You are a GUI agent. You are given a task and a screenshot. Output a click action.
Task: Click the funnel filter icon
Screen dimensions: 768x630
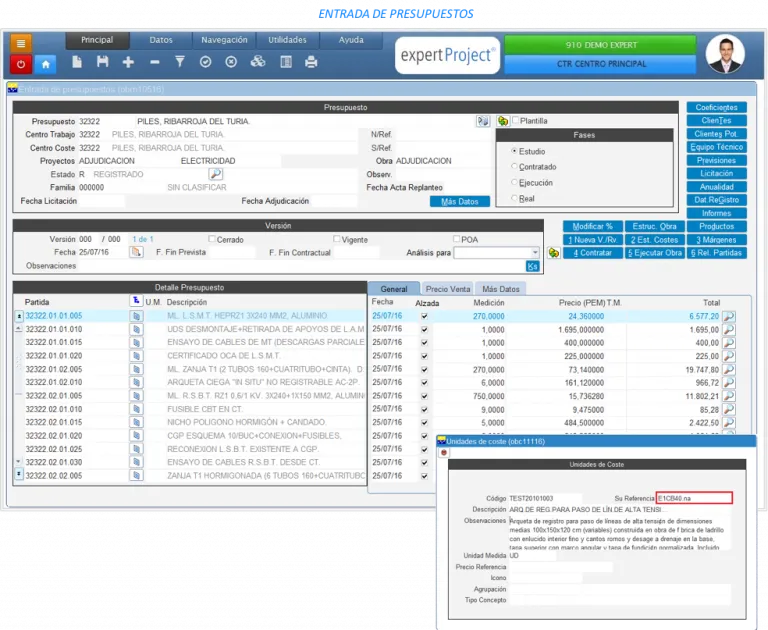180,62
